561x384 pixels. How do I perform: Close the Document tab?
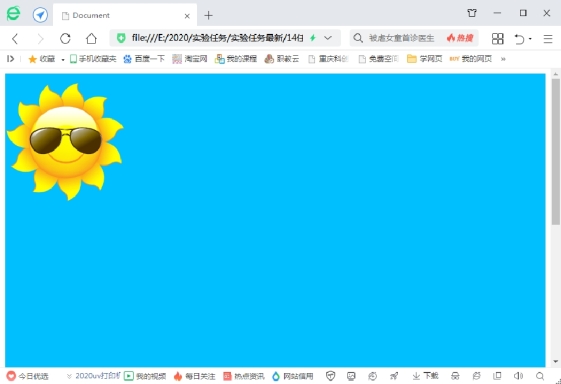pos(187,16)
